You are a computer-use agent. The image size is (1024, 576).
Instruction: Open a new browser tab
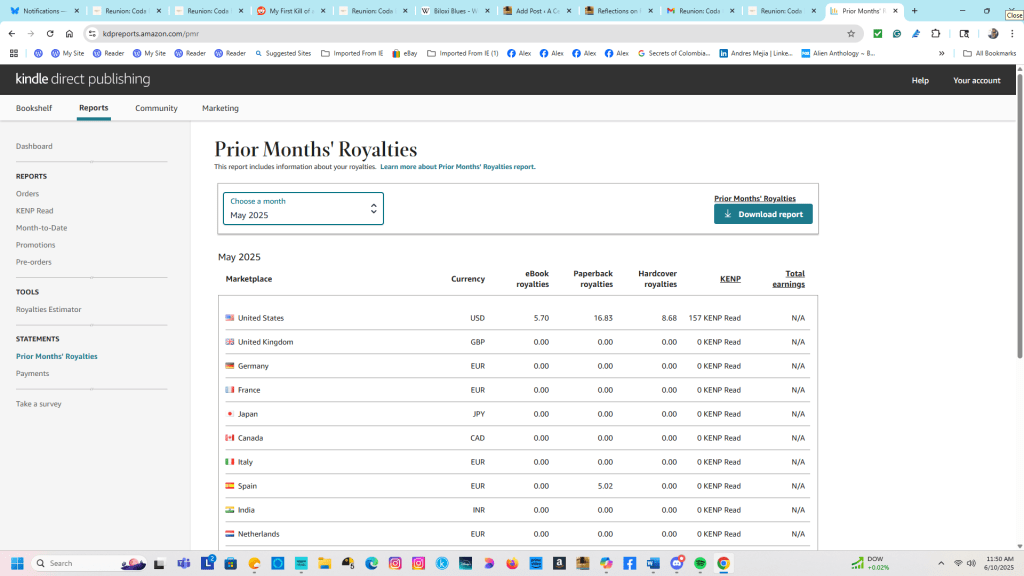pyautogui.click(x=914, y=11)
